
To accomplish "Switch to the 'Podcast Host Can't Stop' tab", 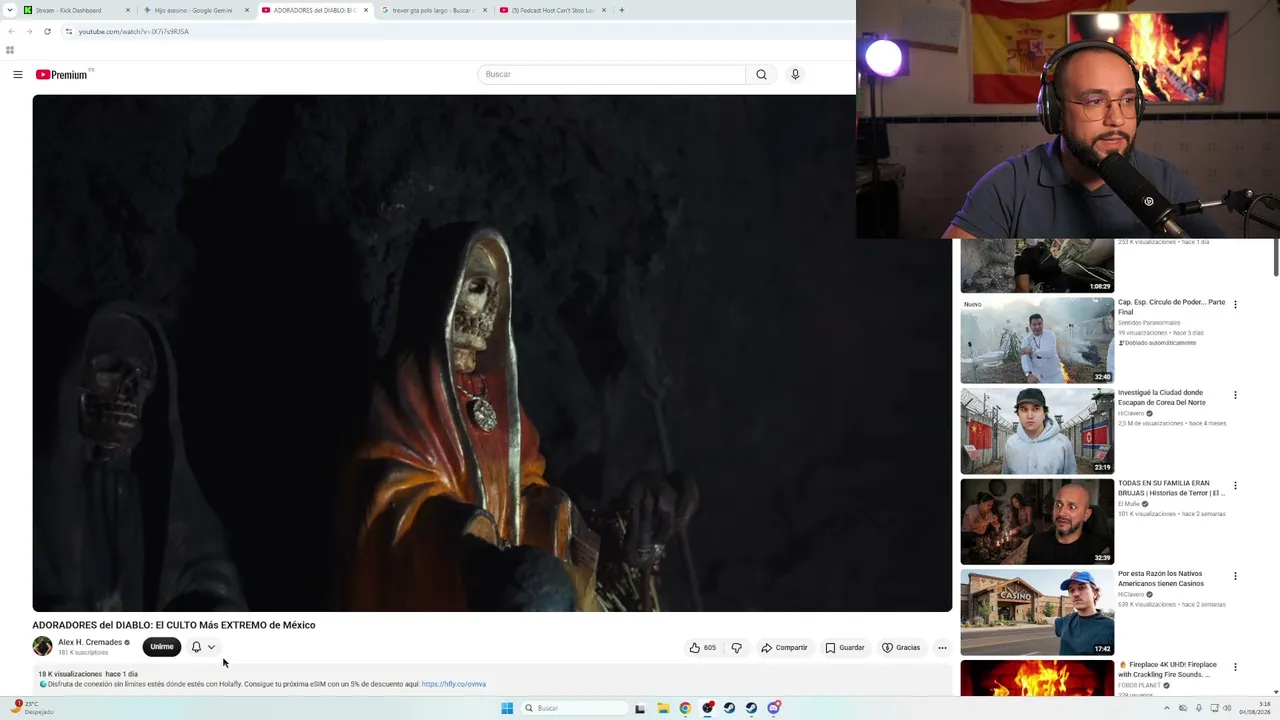I will click(x=552, y=10).
